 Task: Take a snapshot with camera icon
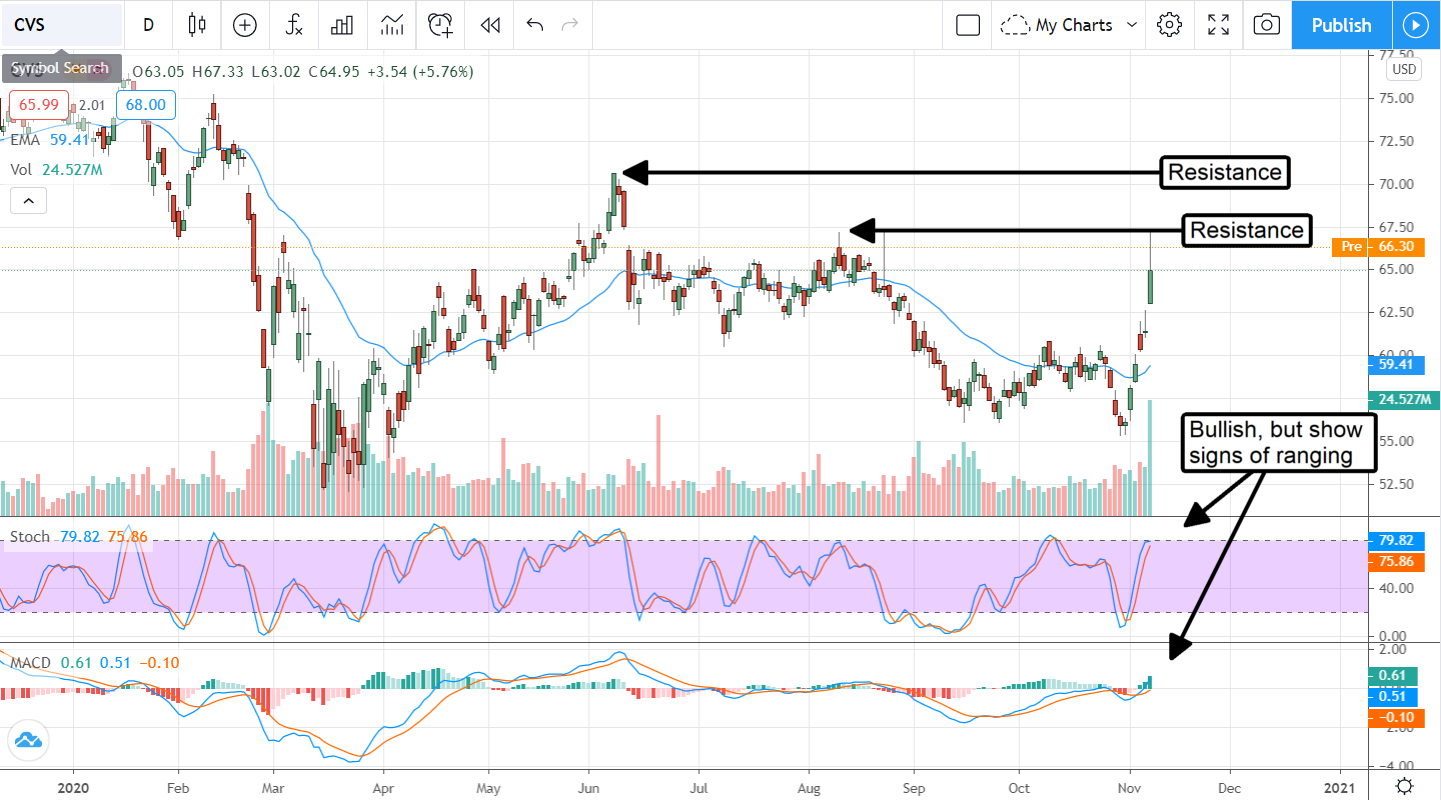tap(1267, 25)
